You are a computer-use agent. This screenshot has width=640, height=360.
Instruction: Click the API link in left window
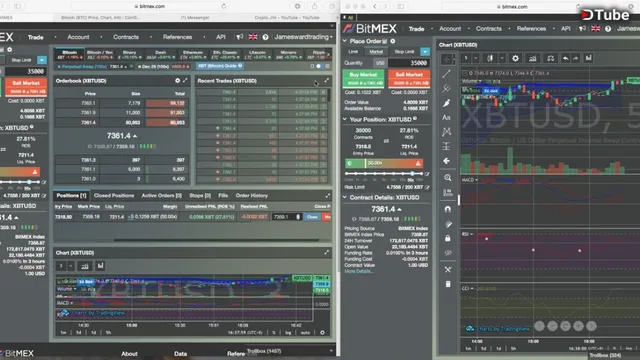[x=221, y=37]
